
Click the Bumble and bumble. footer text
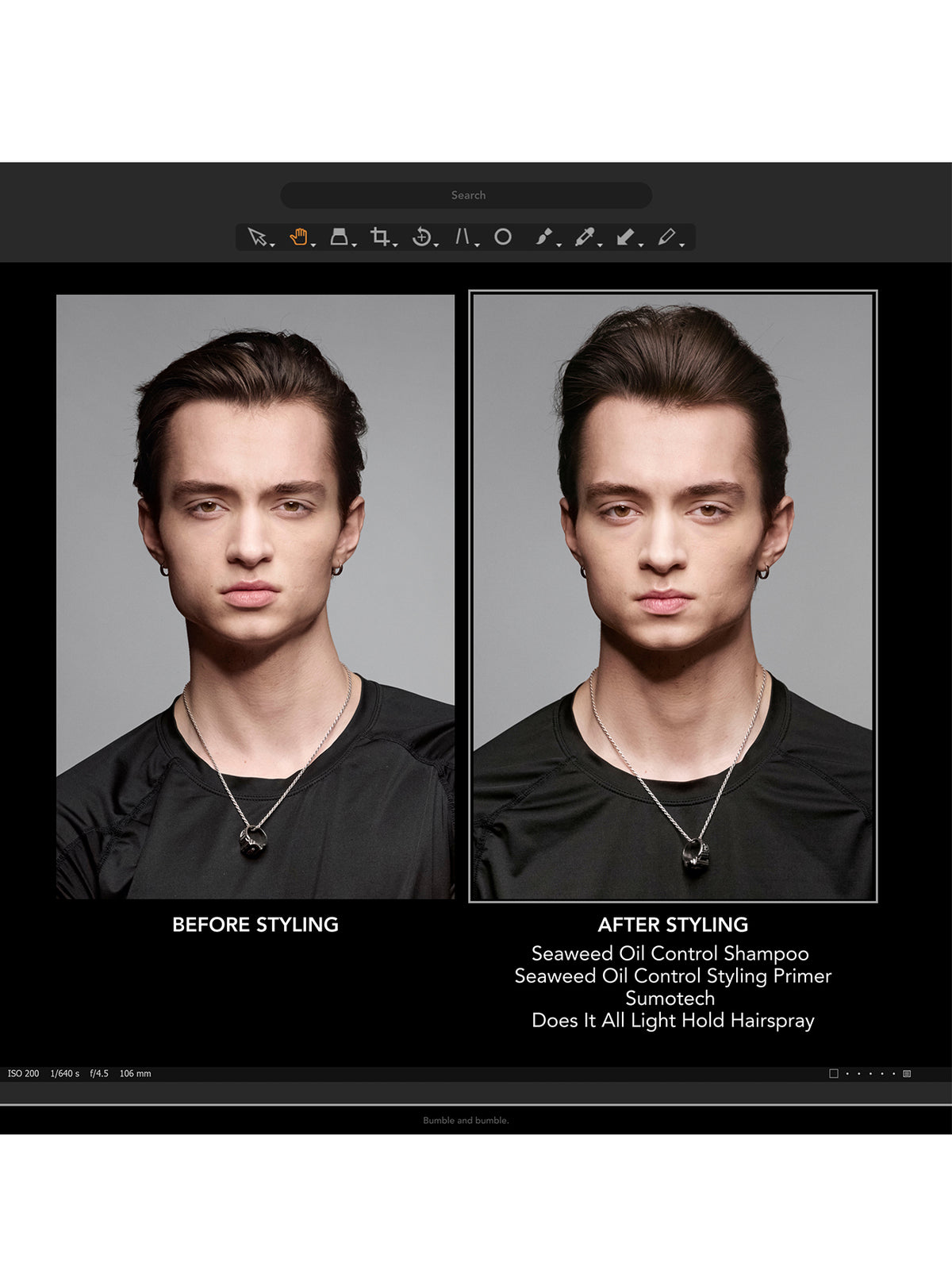click(x=466, y=1121)
